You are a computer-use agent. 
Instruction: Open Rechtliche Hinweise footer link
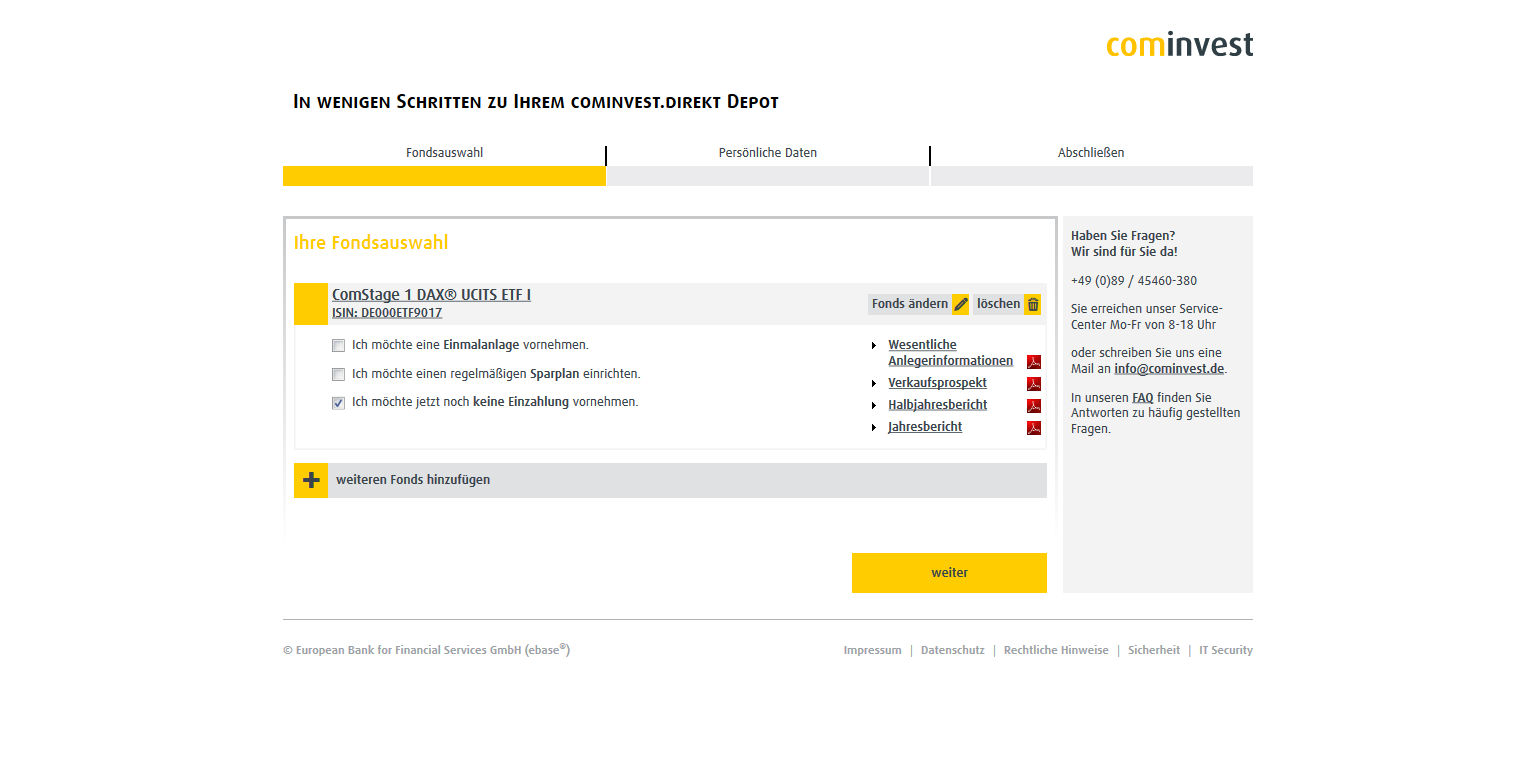pos(1056,651)
